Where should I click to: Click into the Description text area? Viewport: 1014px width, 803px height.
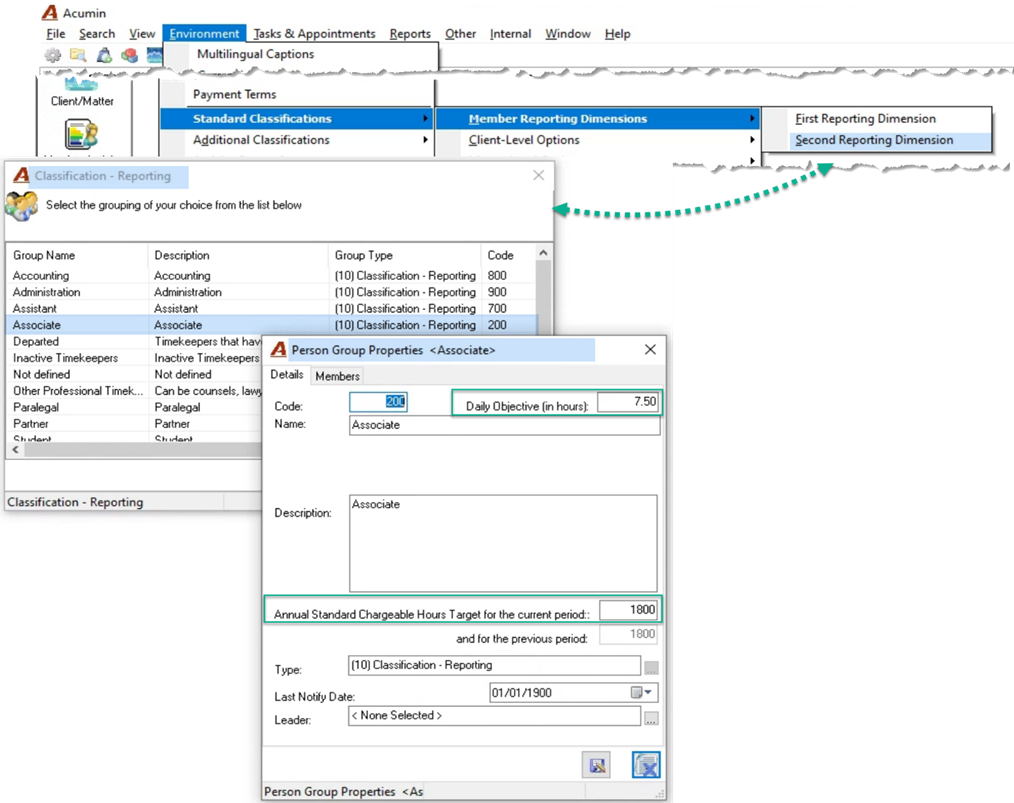(503, 544)
